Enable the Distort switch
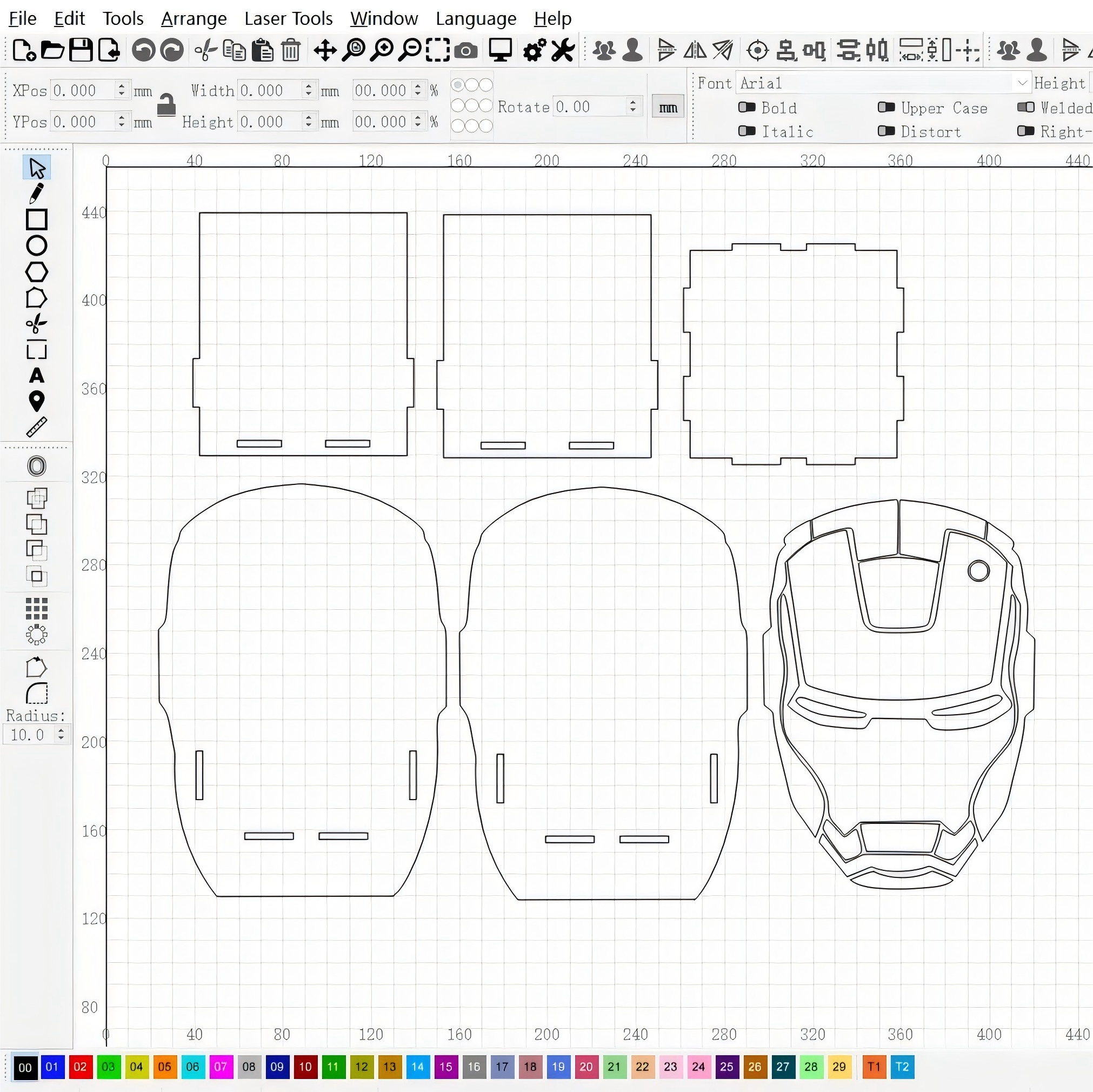Screen dimensions: 1093x1092 click(x=886, y=131)
